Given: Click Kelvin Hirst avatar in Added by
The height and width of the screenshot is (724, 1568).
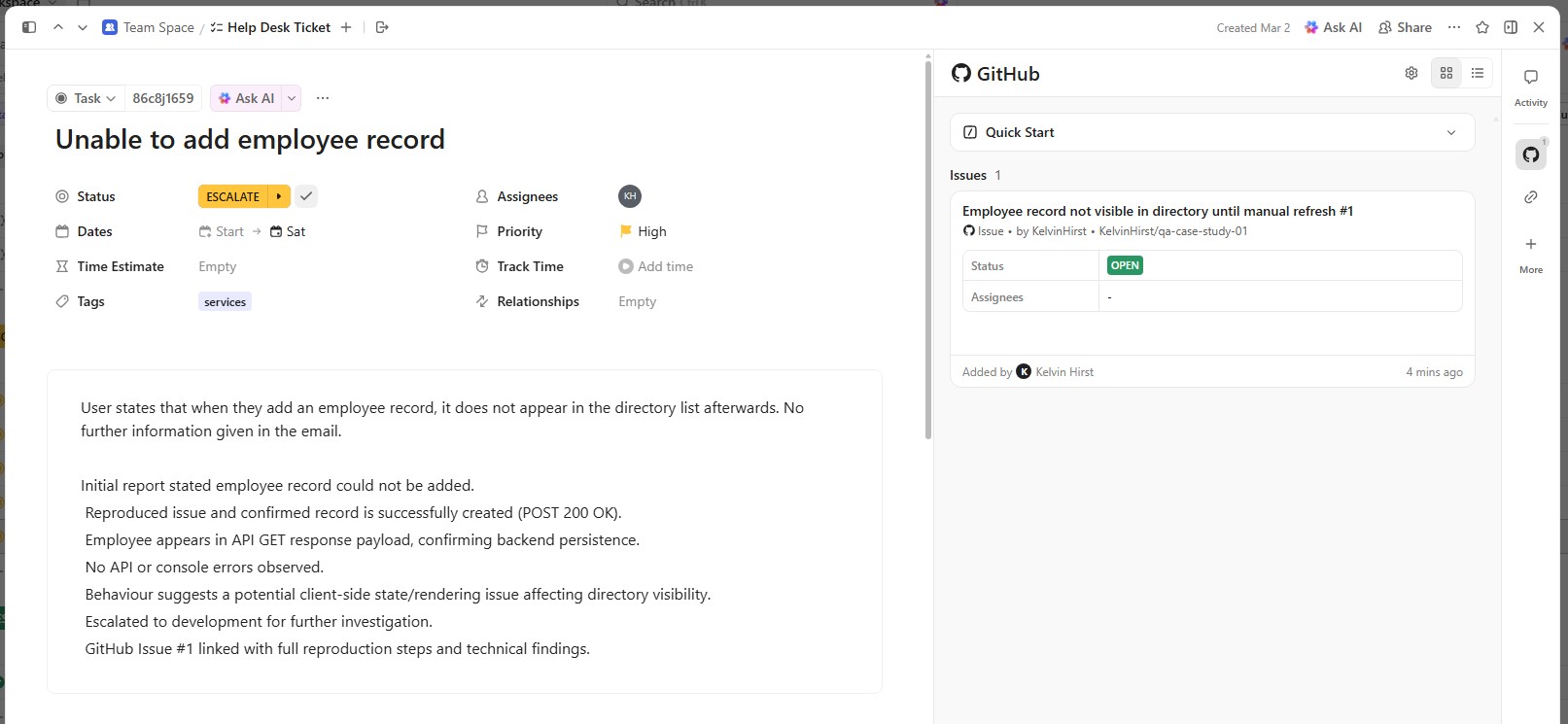Looking at the screenshot, I should (x=1024, y=371).
